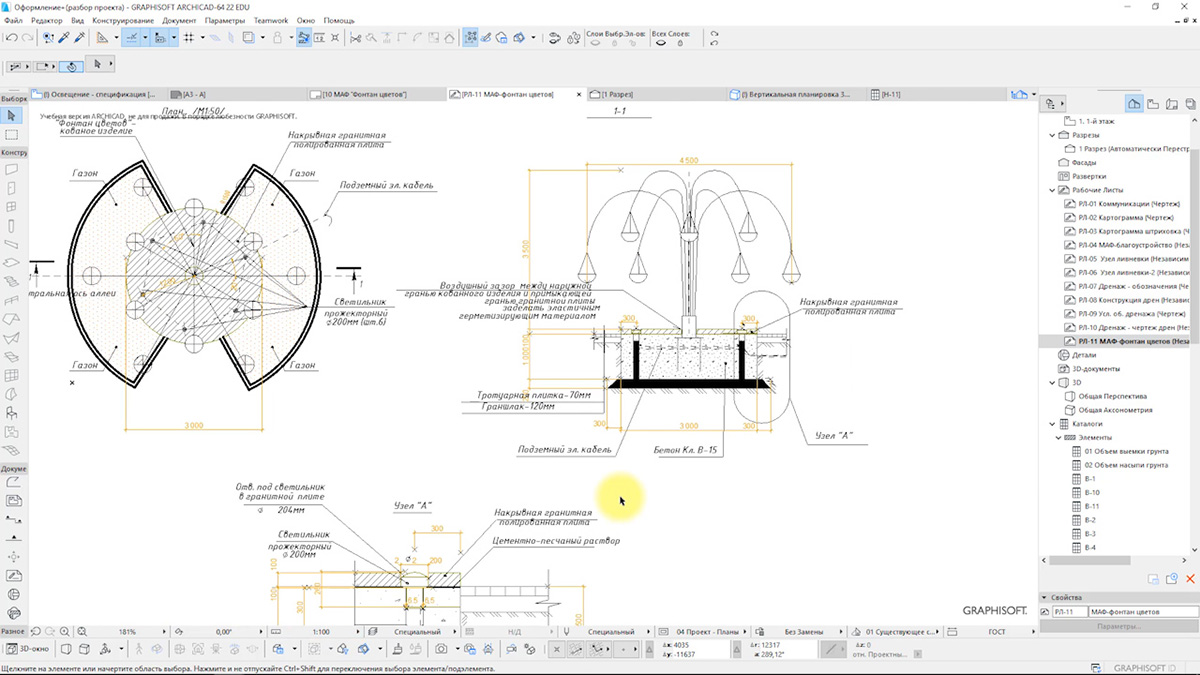Click the Undo arrow icon
This screenshot has height=675, width=1200.
pyautogui.click(x=10, y=38)
